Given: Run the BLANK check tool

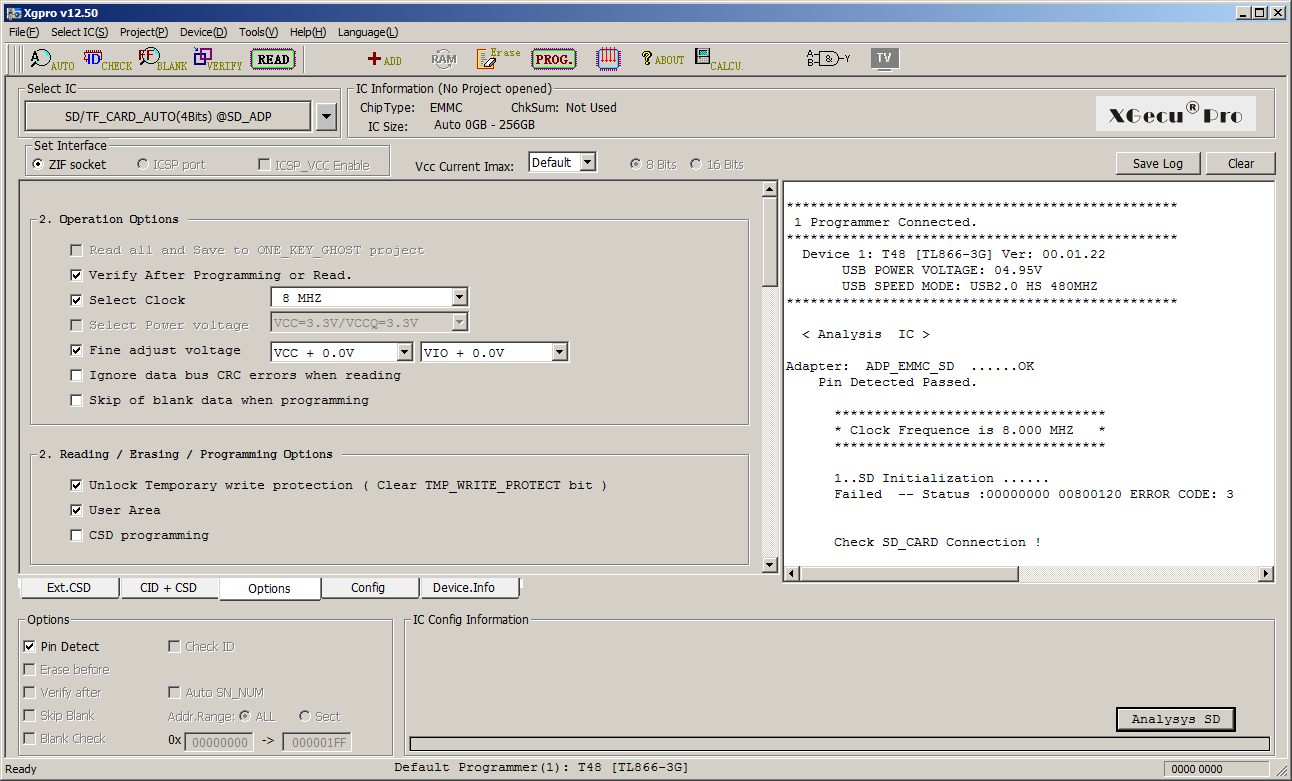Looking at the screenshot, I should [162, 60].
